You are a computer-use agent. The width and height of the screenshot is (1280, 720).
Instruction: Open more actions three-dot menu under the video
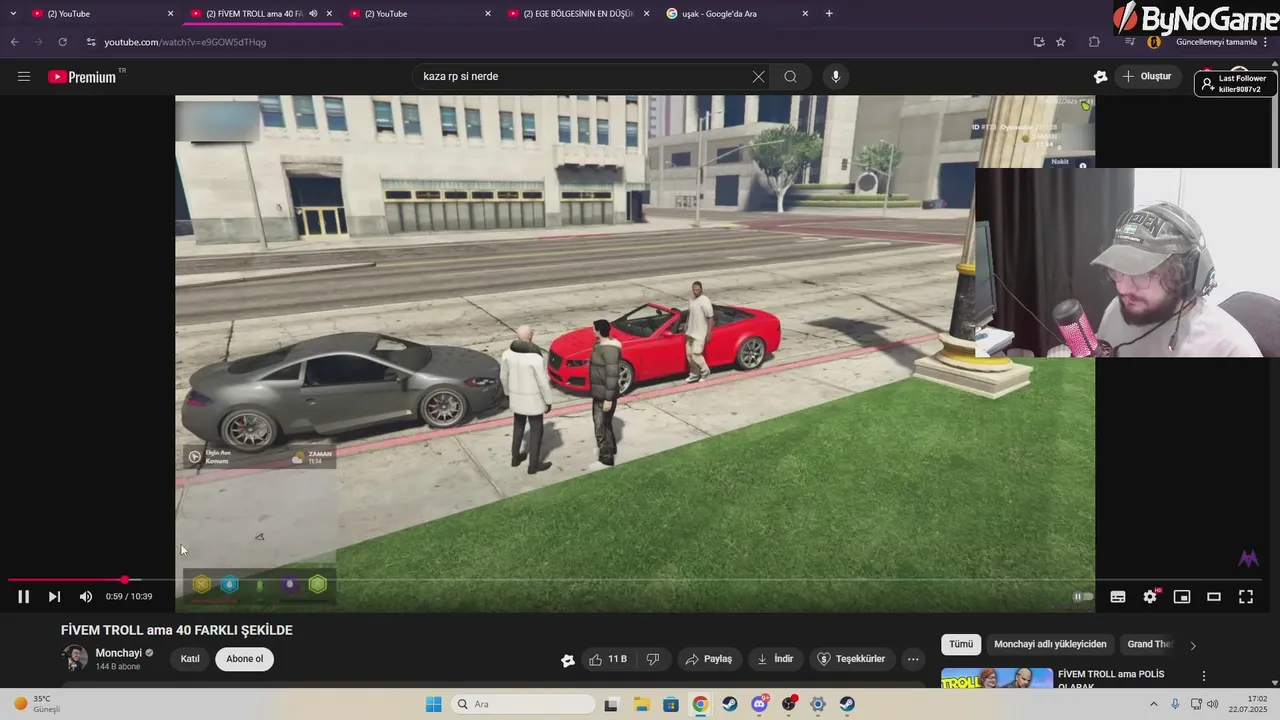(913, 659)
